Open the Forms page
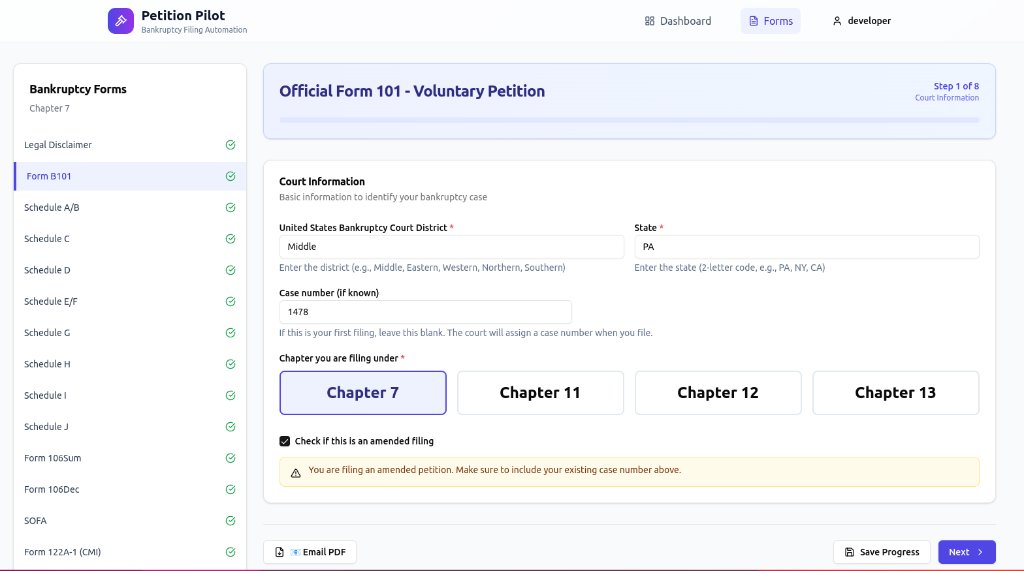The width and height of the screenshot is (1024, 571). tap(771, 21)
